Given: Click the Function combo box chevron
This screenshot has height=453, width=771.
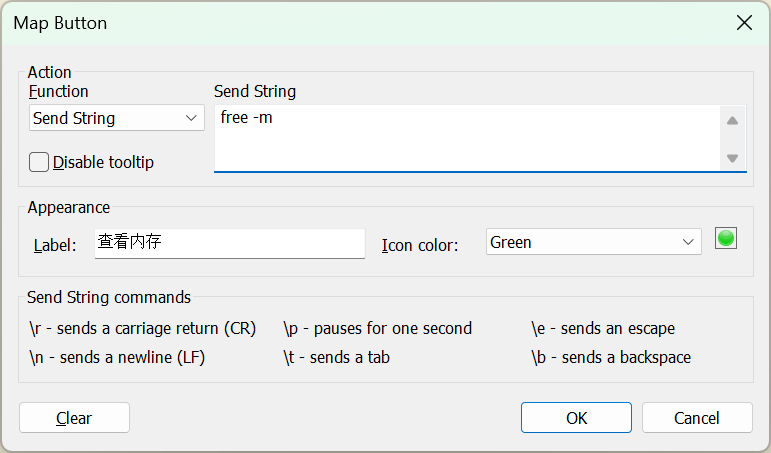Looking at the screenshot, I should (192, 118).
